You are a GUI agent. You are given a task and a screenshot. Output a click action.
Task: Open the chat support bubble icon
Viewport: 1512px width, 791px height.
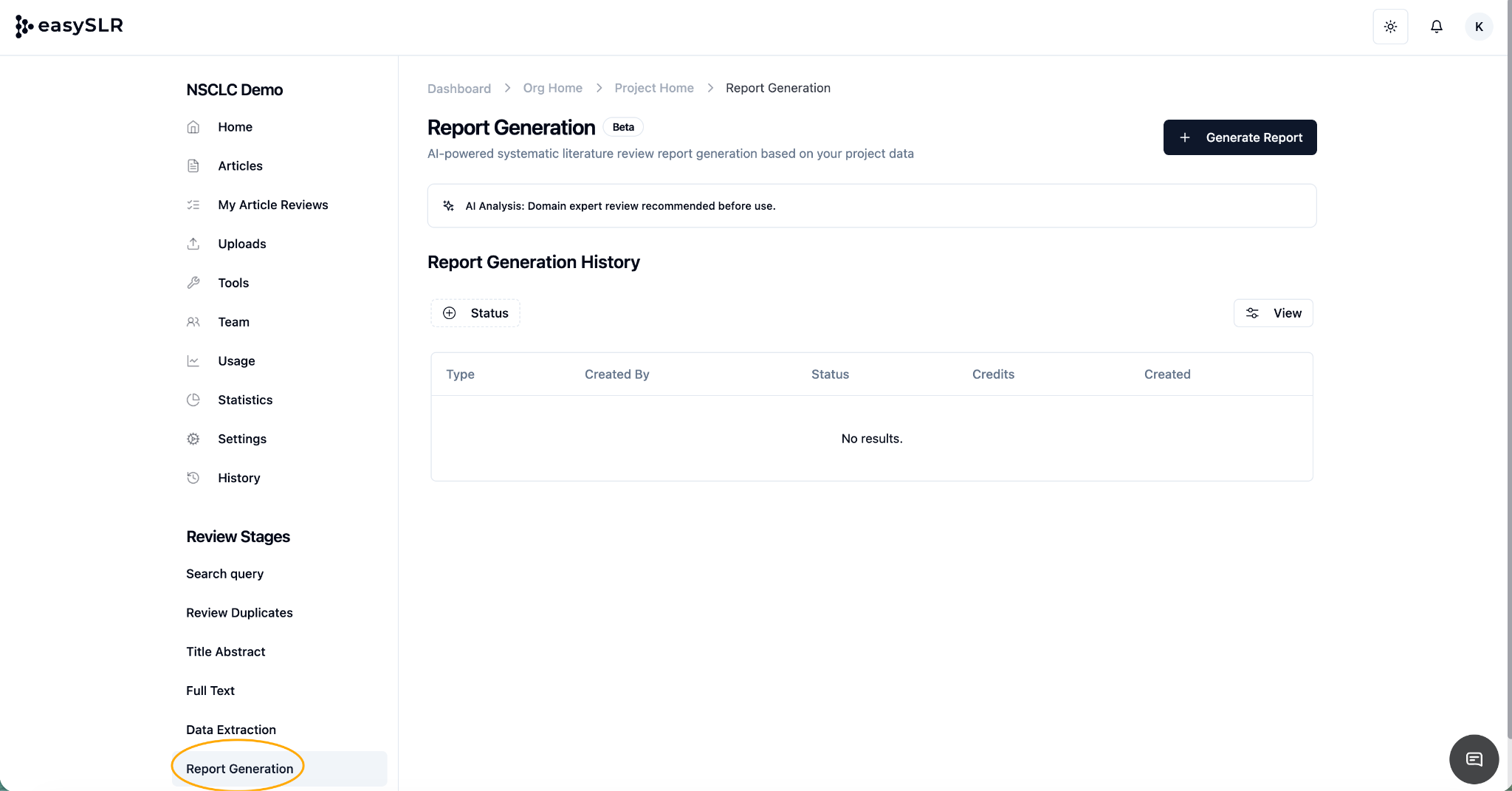[x=1474, y=759]
